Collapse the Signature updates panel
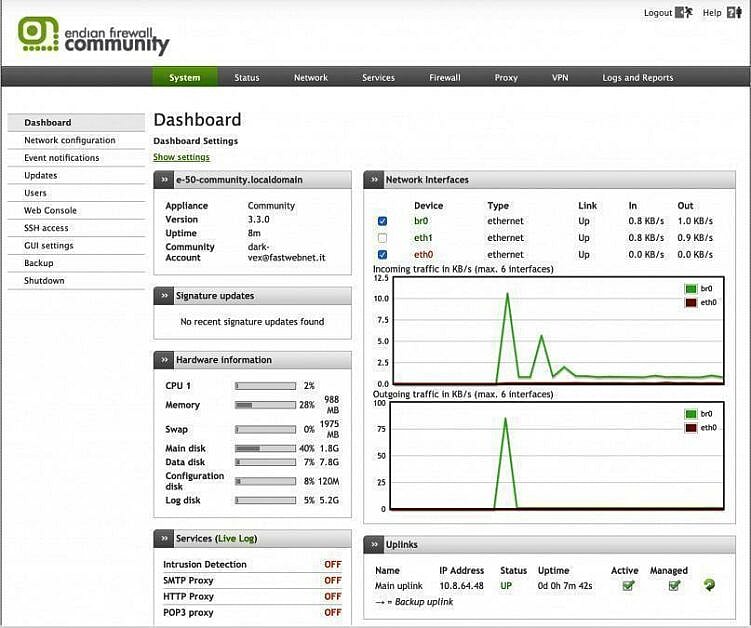This screenshot has width=751, height=628. point(164,296)
